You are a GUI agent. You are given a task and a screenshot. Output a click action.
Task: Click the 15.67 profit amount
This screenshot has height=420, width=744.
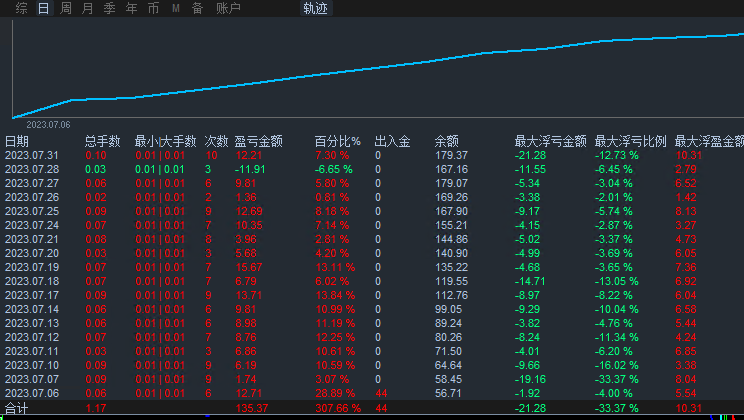[249, 267]
